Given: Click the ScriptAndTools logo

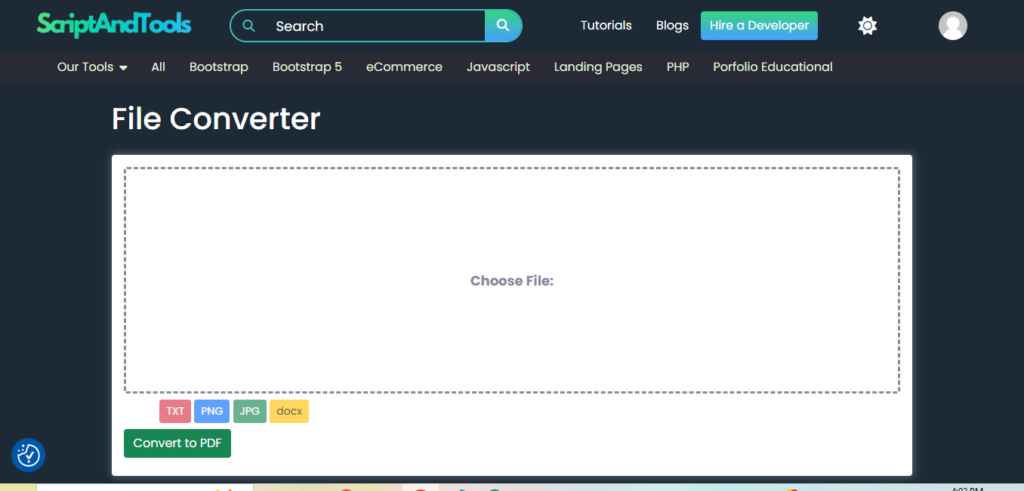Looking at the screenshot, I should pyautogui.click(x=114, y=25).
